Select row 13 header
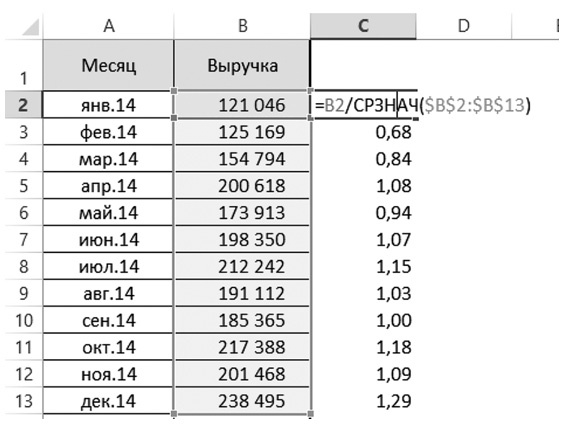The height and width of the screenshot is (424, 564). (24, 401)
